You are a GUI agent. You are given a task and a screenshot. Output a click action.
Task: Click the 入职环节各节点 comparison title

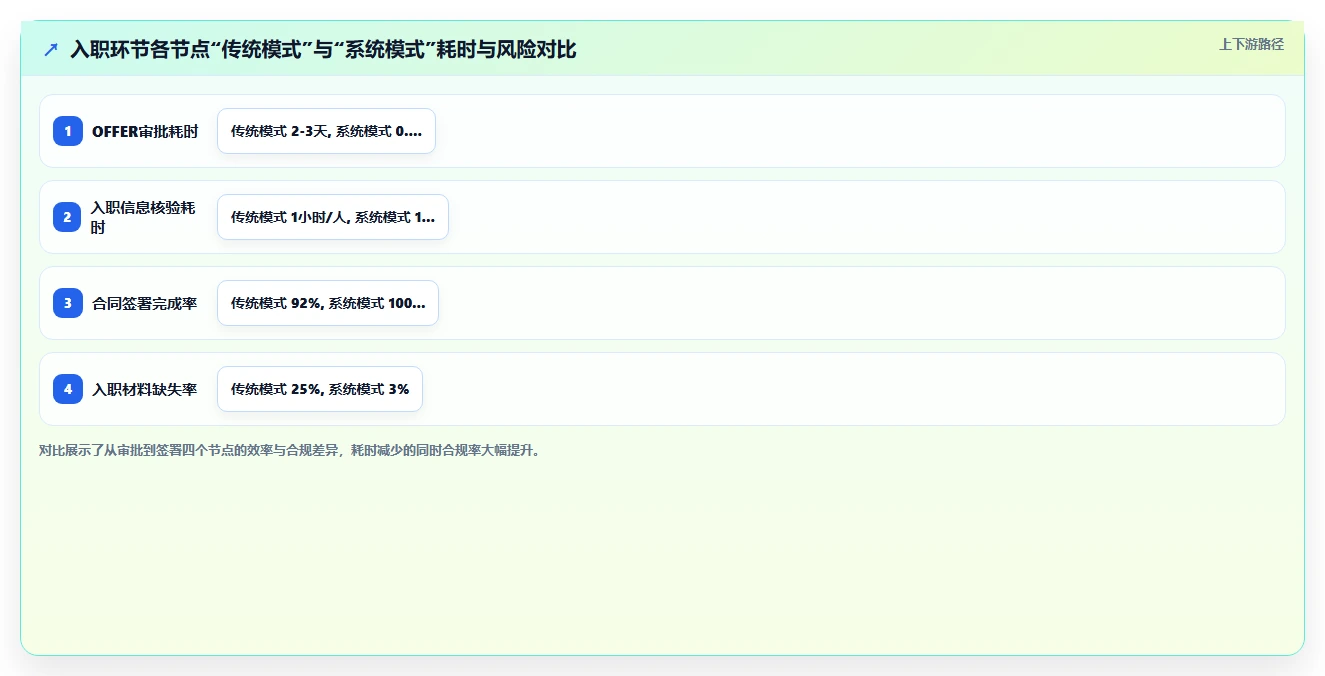coord(323,49)
